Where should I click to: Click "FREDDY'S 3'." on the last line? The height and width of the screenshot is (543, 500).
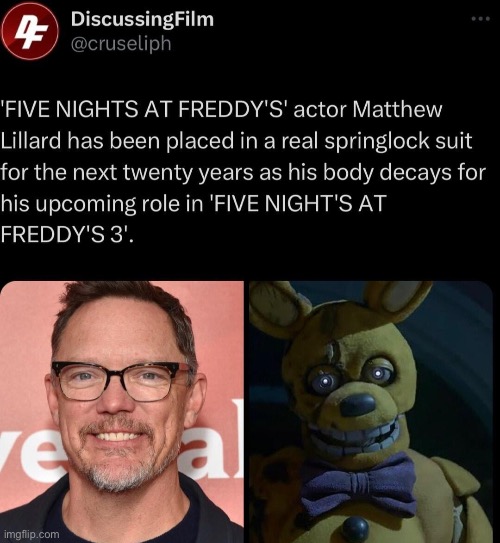point(67,235)
